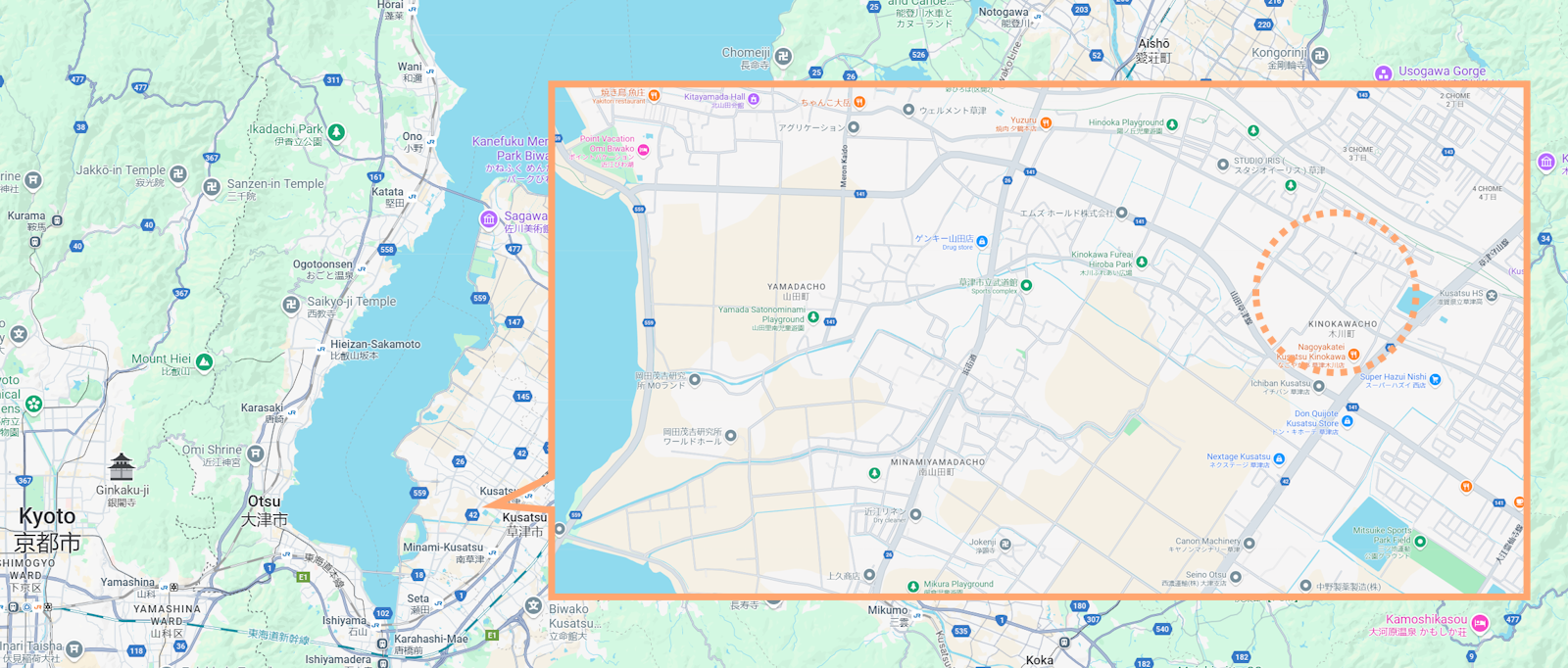The height and width of the screenshot is (668, 1568).
Task: Click the Usogawa Gorge place label
Action: [1442, 72]
